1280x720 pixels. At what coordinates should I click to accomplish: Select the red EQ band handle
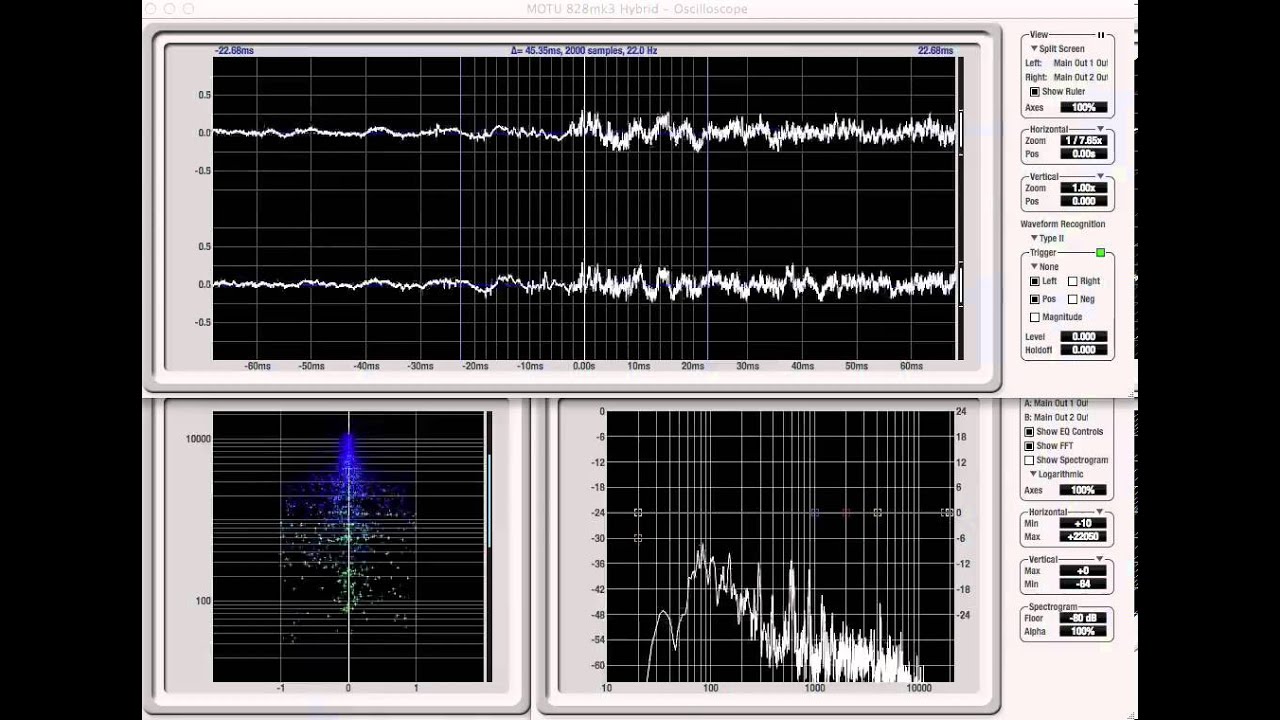(847, 513)
